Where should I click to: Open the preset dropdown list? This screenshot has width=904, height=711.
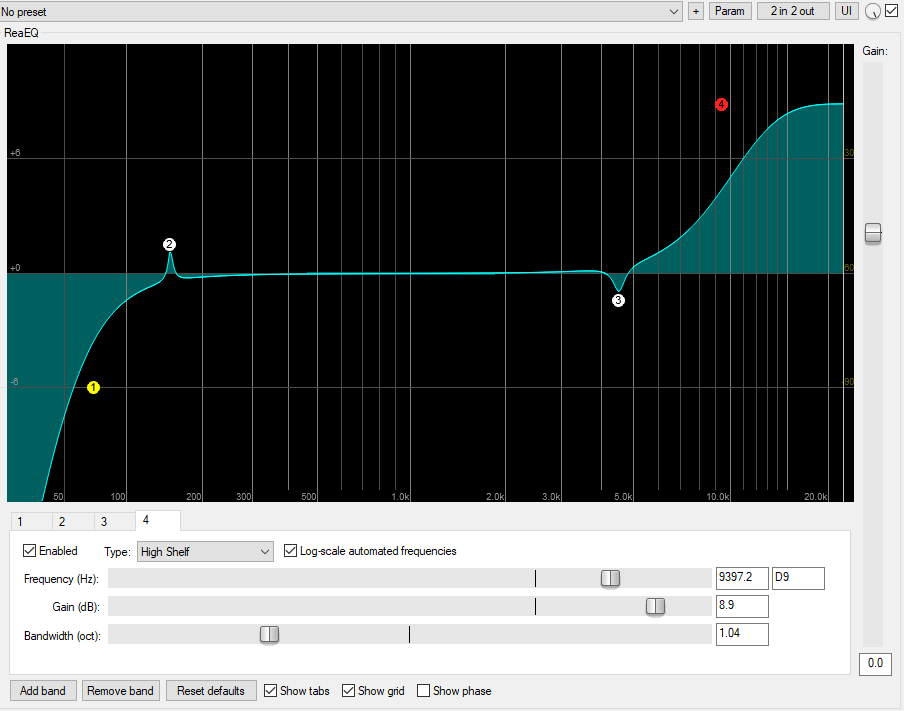coord(341,12)
